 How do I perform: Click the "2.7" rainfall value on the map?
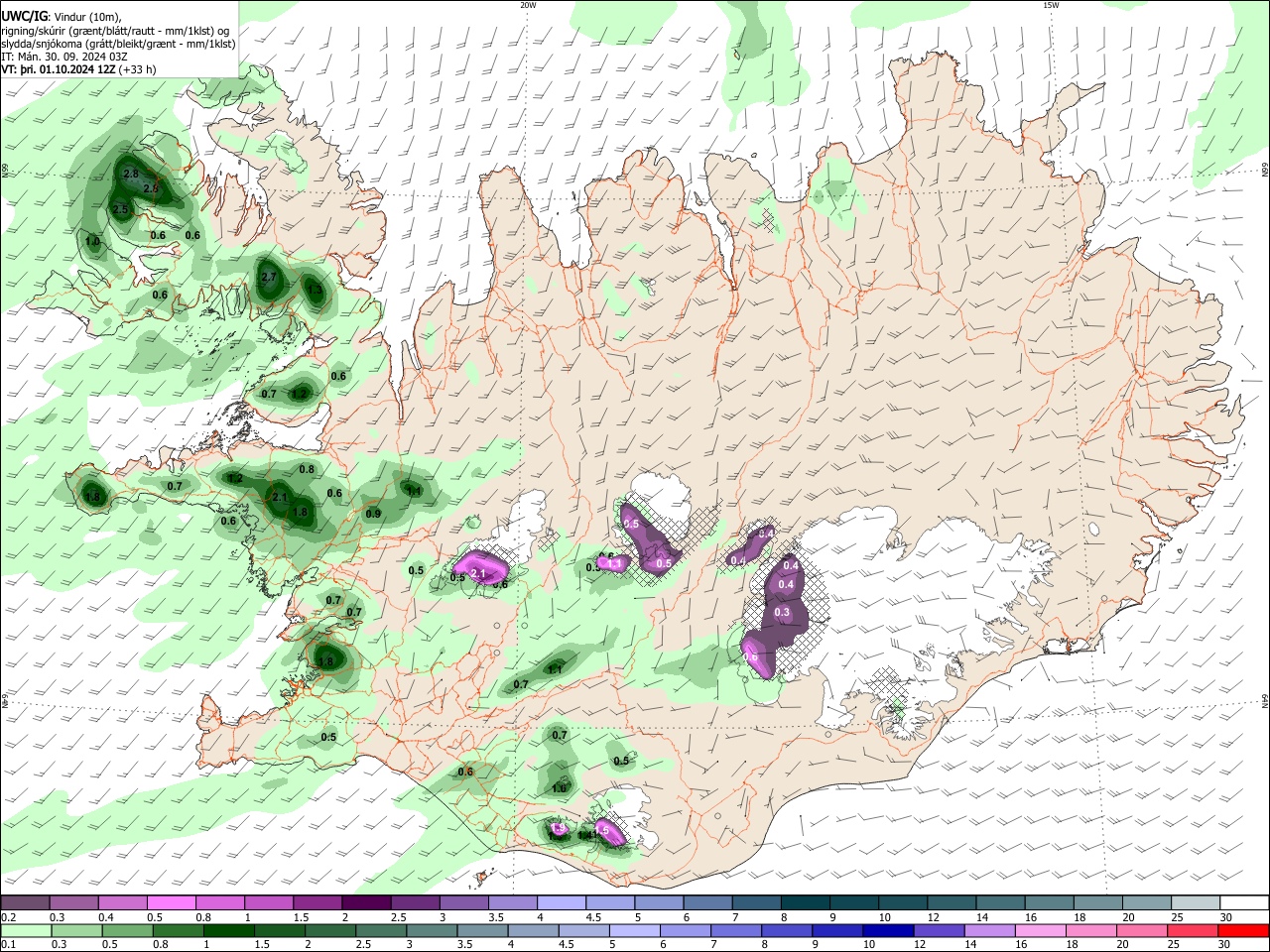tap(268, 278)
